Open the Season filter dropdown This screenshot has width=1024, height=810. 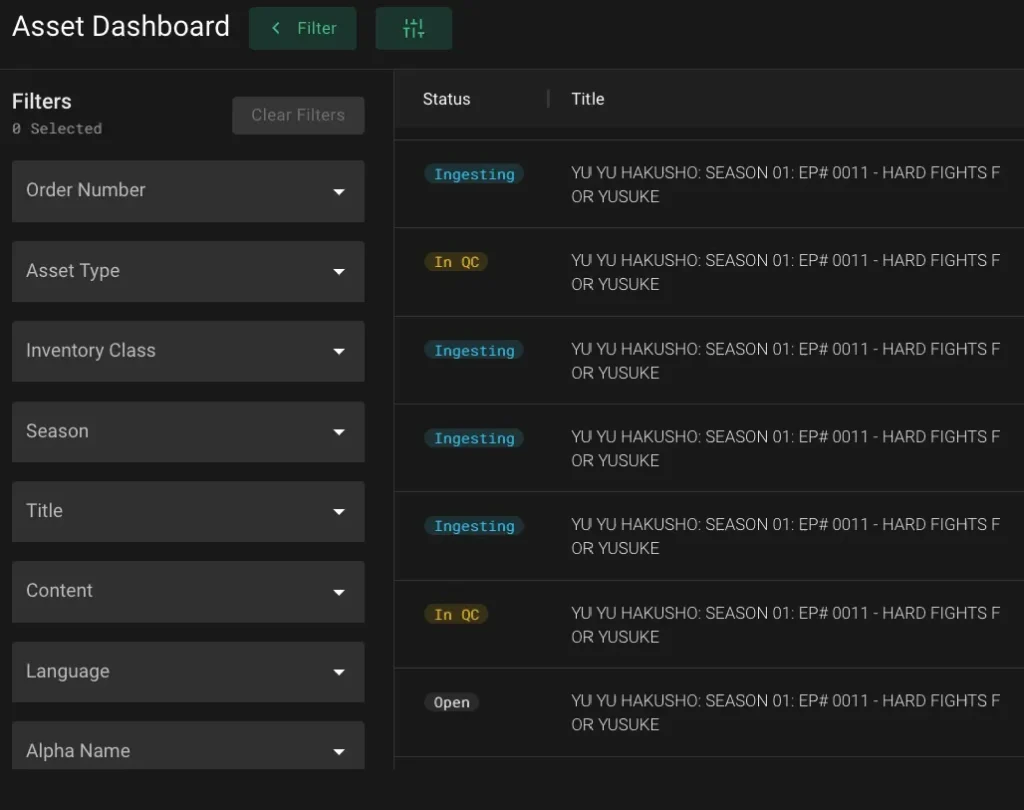pyautogui.click(x=188, y=432)
